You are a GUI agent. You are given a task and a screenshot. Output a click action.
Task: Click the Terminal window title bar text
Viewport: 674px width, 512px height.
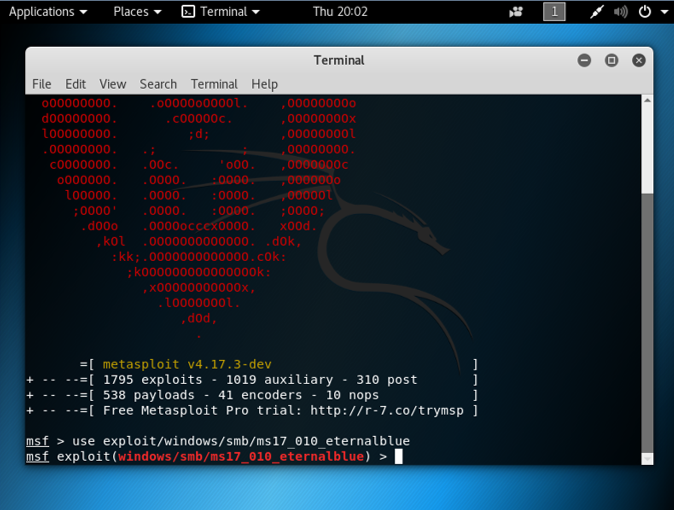(x=339, y=60)
